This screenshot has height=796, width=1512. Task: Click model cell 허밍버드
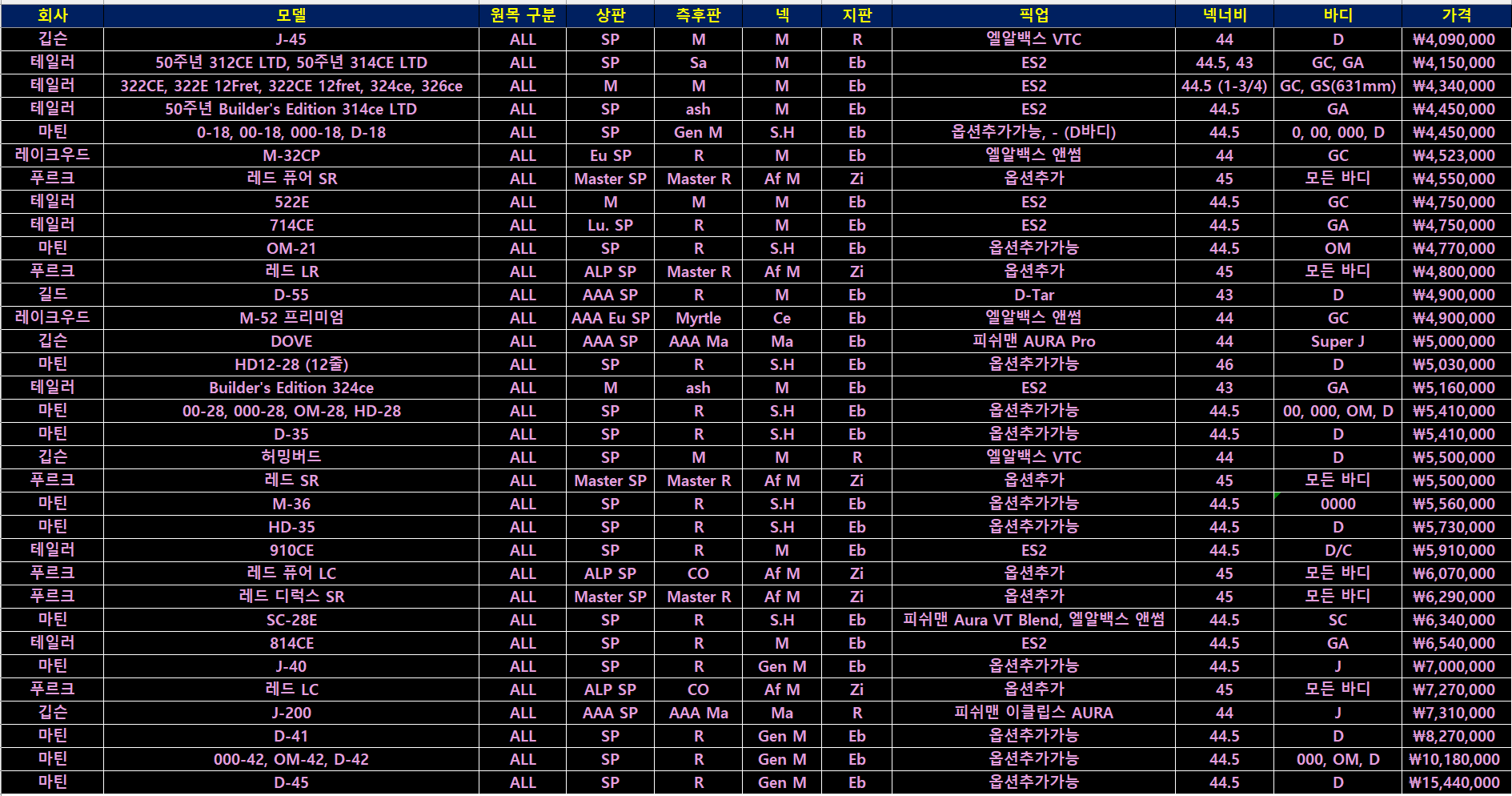click(x=291, y=457)
